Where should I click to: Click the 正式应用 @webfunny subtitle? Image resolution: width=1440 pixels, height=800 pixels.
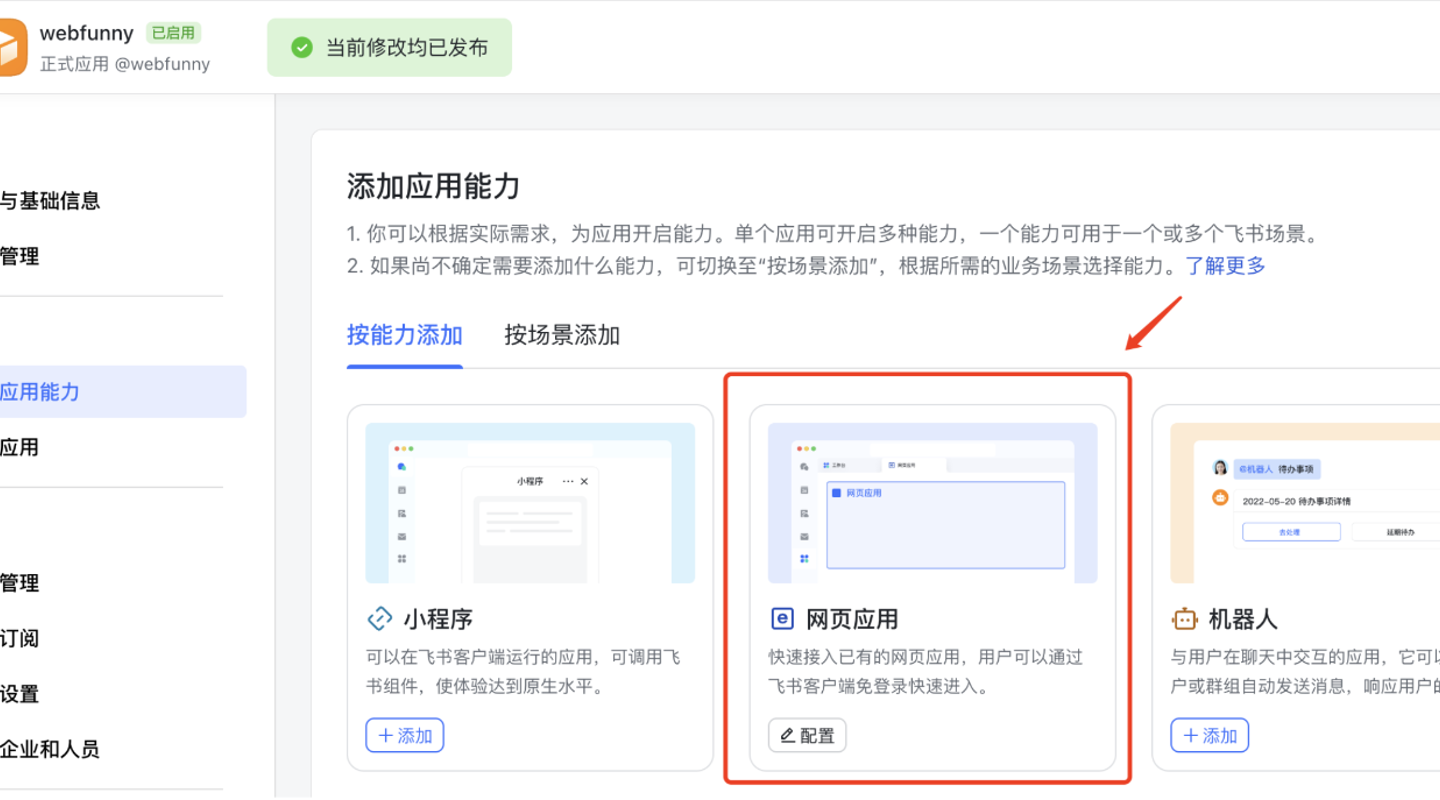pos(125,64)
